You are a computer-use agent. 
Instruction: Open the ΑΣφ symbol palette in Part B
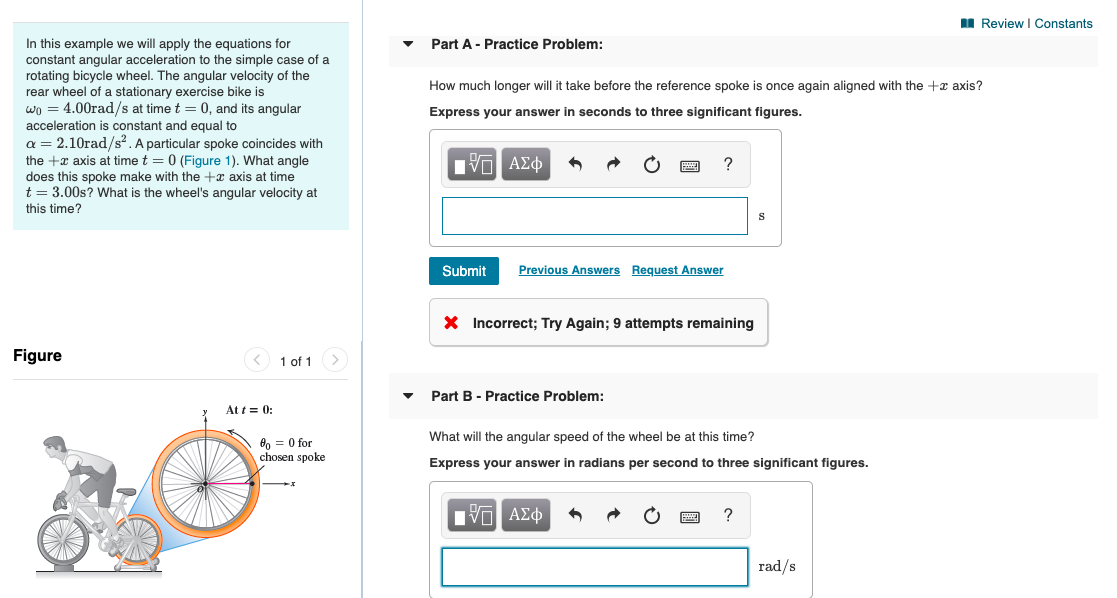525,515
